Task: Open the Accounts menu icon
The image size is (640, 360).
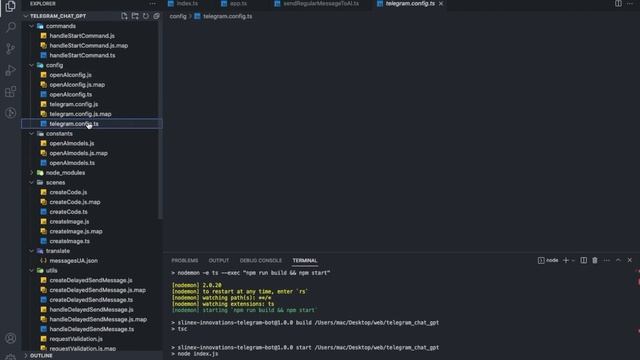Action: click(11, 338)
